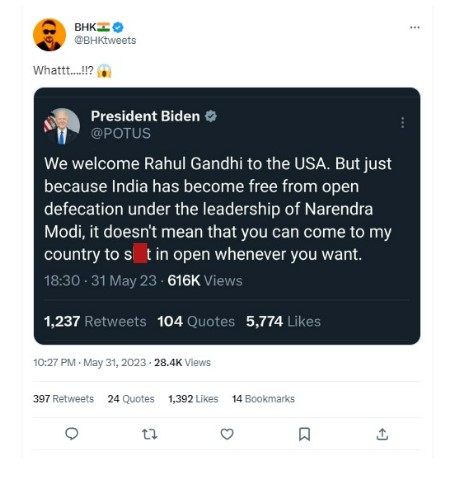Open the @BHKtweets handle link
The height and width of the screenshot is (483, 457).
(105, 40)
